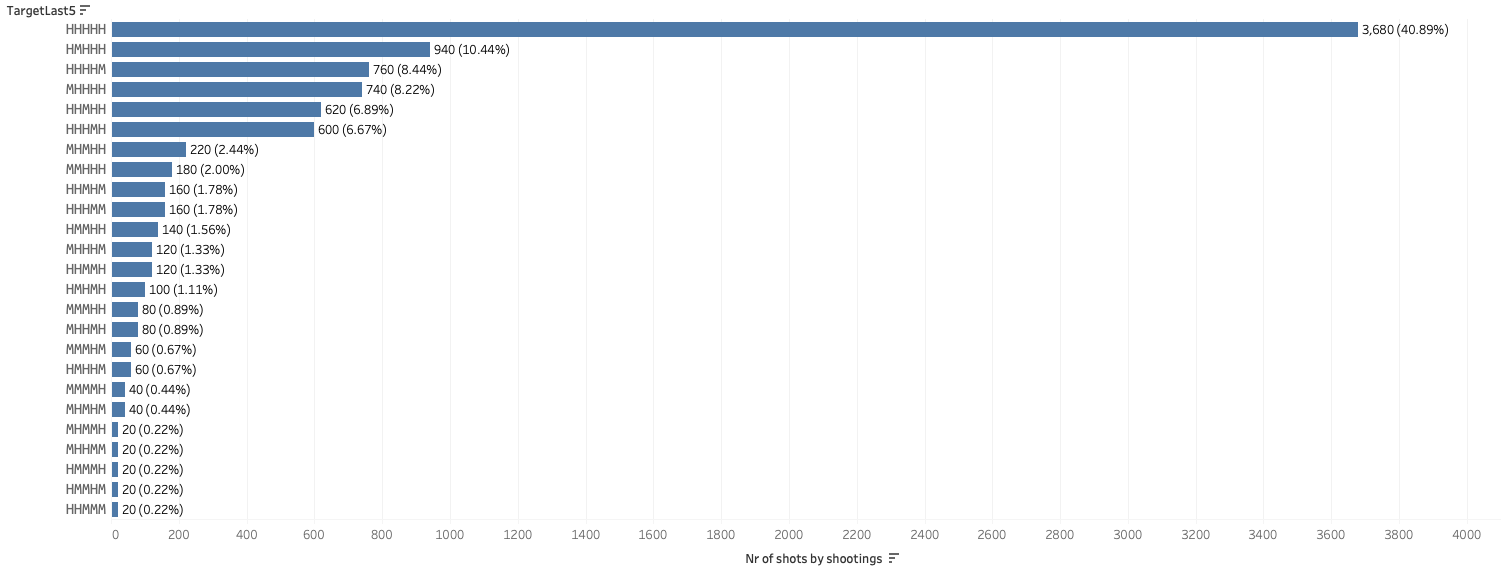Click the 4000 tick on the horizontal axis
The width and height of the screenshot is (1501, 579).
click(1466, 535)
